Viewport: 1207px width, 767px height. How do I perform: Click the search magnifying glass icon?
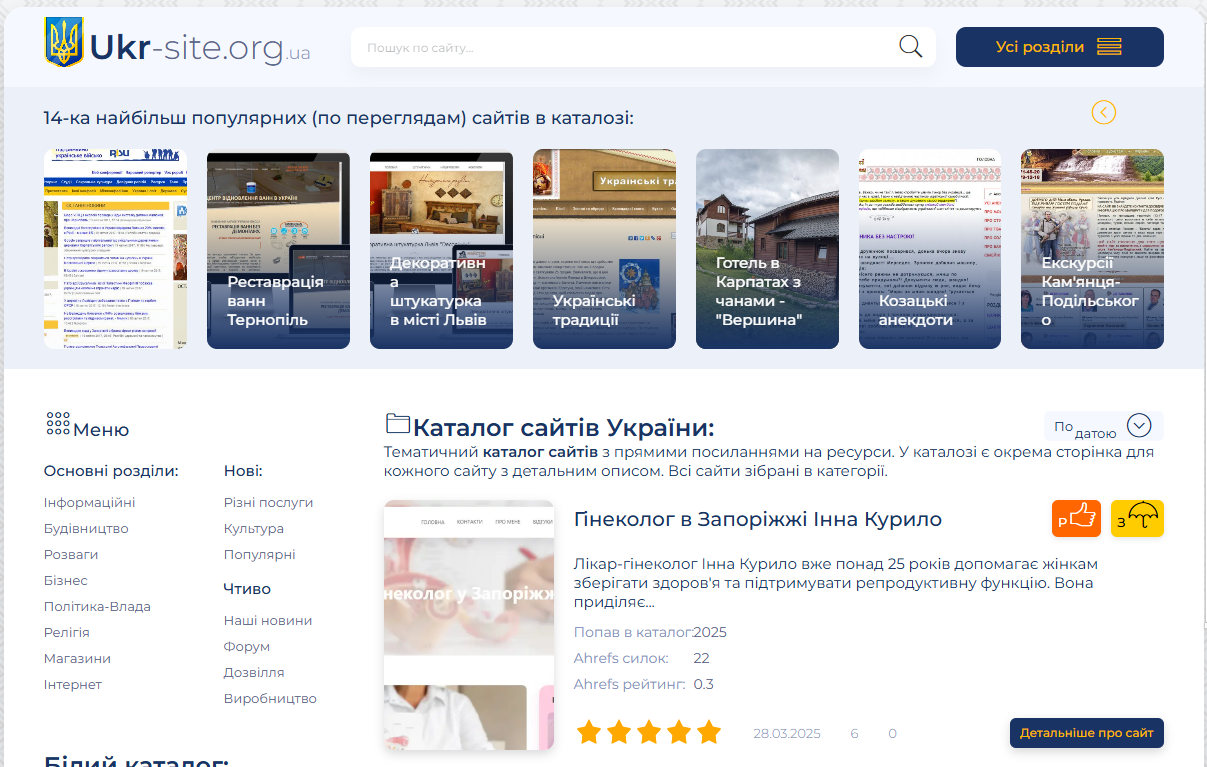coord(908,46)
